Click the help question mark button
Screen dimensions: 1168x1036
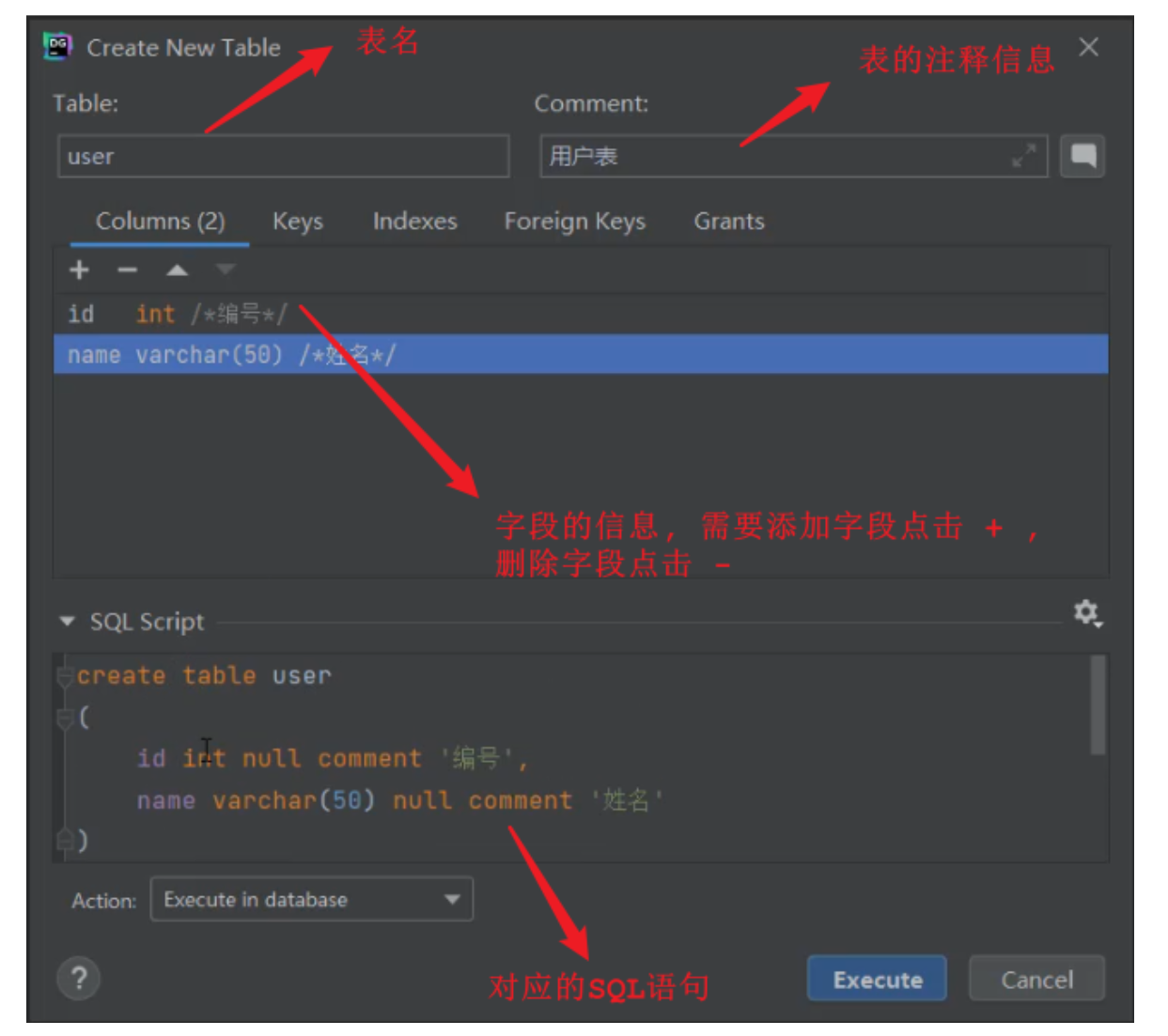pyautogui.click(x=79, y=979)
